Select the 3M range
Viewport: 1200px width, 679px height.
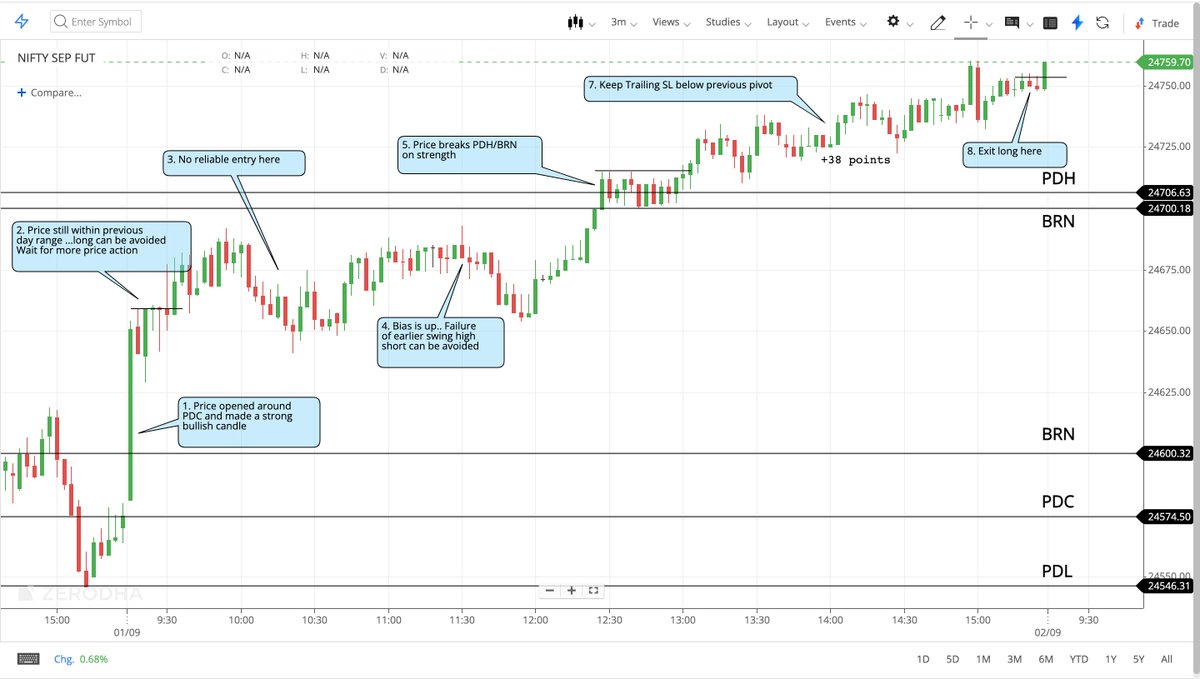click(1014, 659)
